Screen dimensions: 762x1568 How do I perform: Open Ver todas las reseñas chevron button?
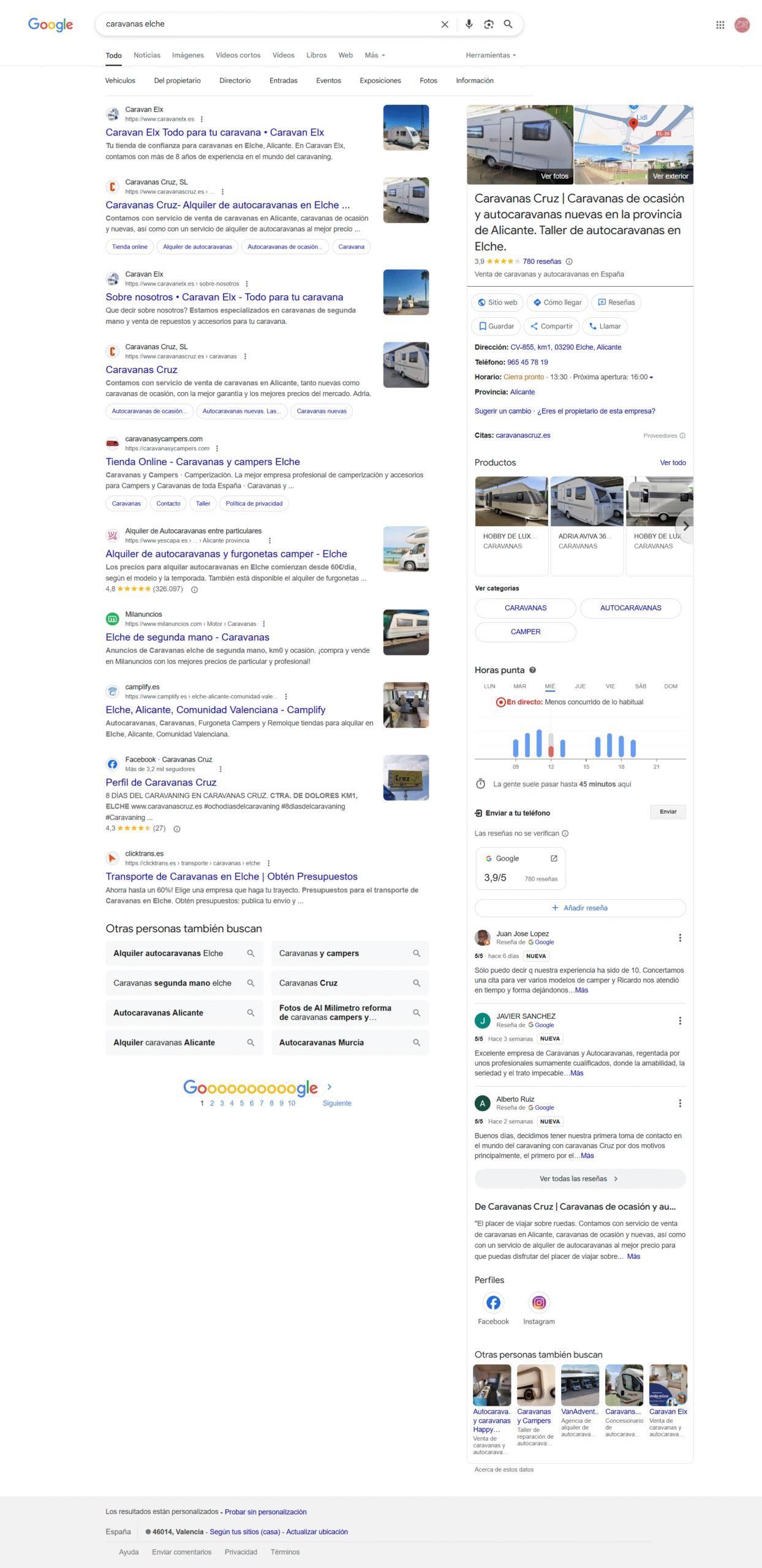point(579,1179)
